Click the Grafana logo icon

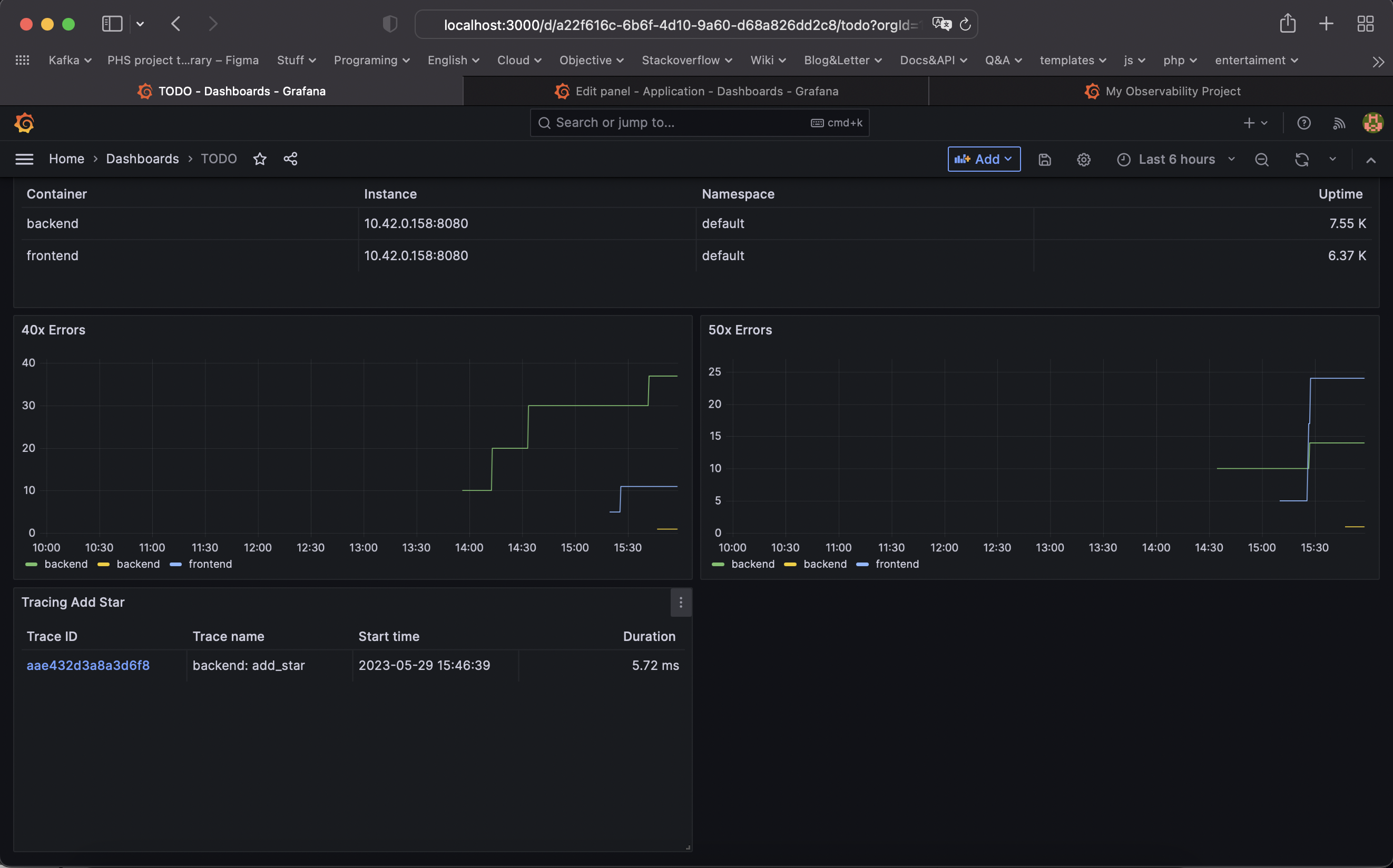coord(24,123)
